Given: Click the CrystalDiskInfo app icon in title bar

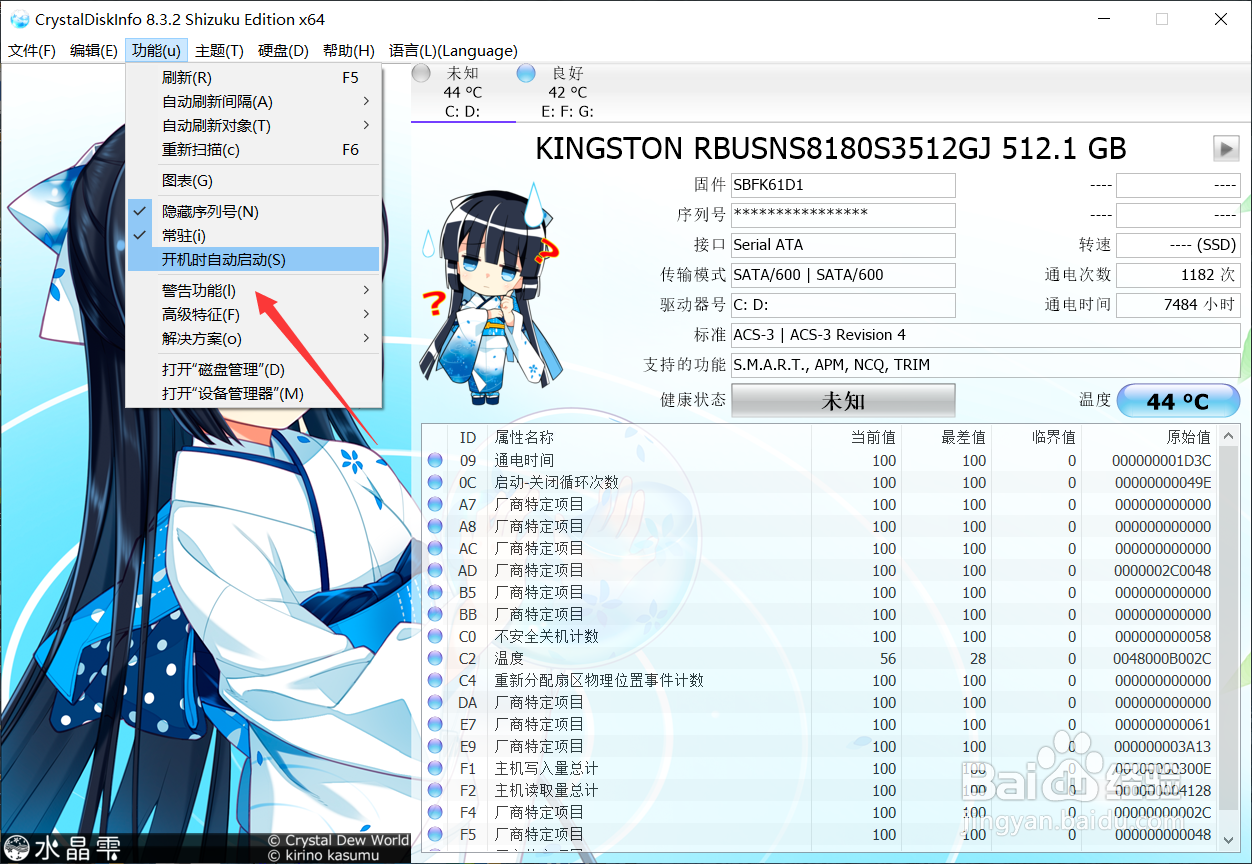Looking at the screenshot, I should (x=19, y=19).
